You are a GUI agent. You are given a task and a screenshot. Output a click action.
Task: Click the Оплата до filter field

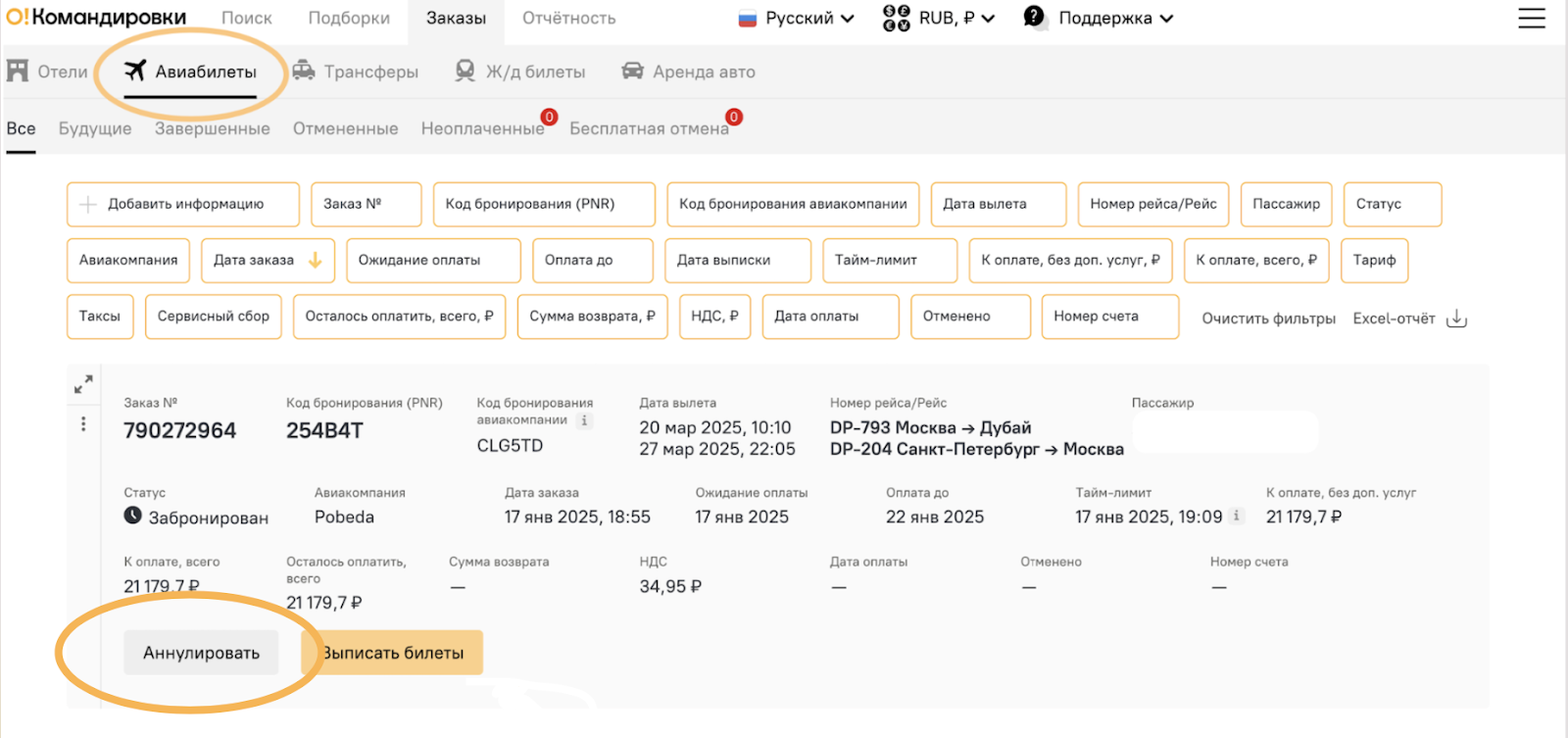pyautogui.click(x=593, y=260)
